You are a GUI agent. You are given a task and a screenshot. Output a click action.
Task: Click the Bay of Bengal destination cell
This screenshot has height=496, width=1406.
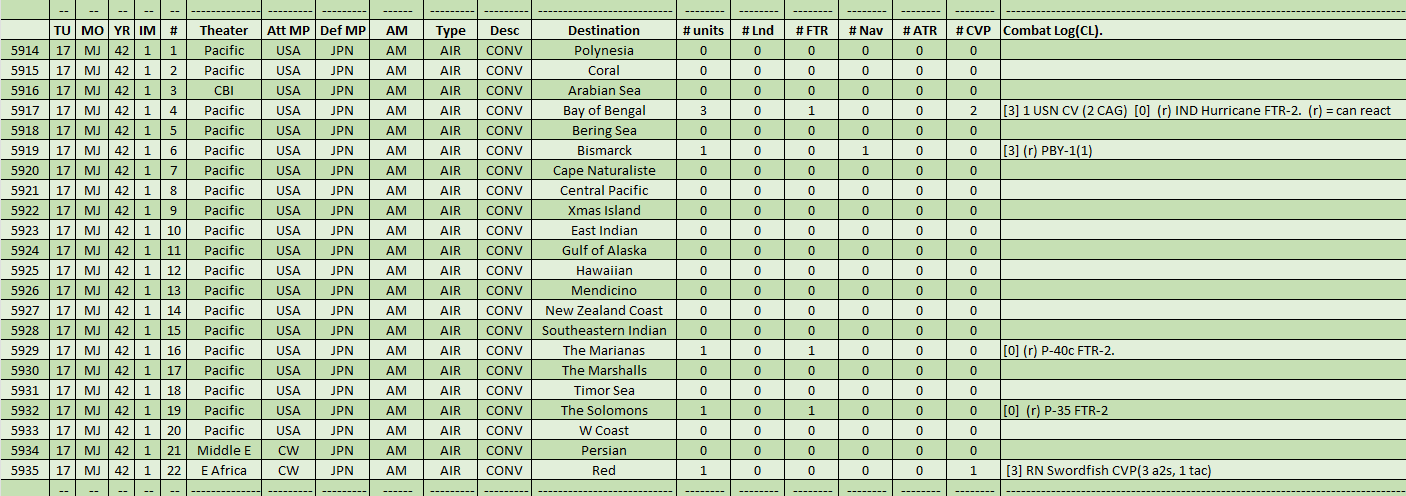pyautogui.click(x=604, y=111)
